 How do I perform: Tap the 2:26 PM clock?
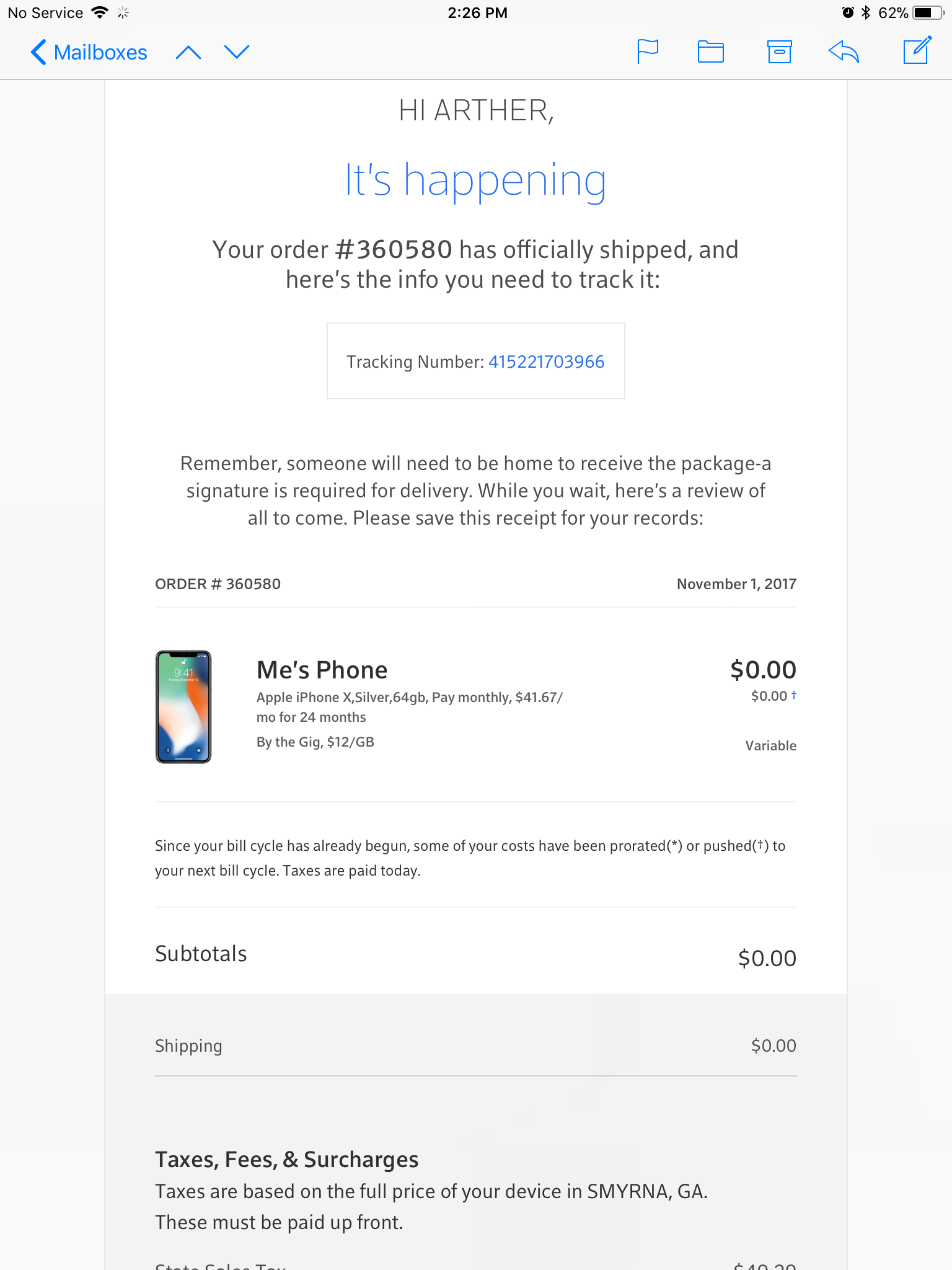477,13
